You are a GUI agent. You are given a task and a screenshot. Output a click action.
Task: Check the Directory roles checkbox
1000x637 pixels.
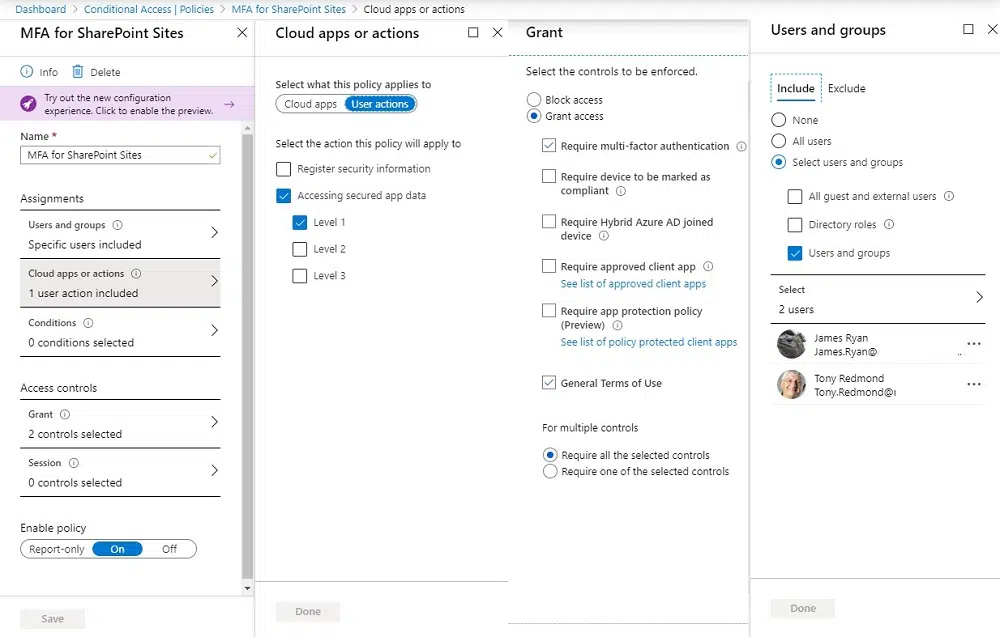pos(795,224)
